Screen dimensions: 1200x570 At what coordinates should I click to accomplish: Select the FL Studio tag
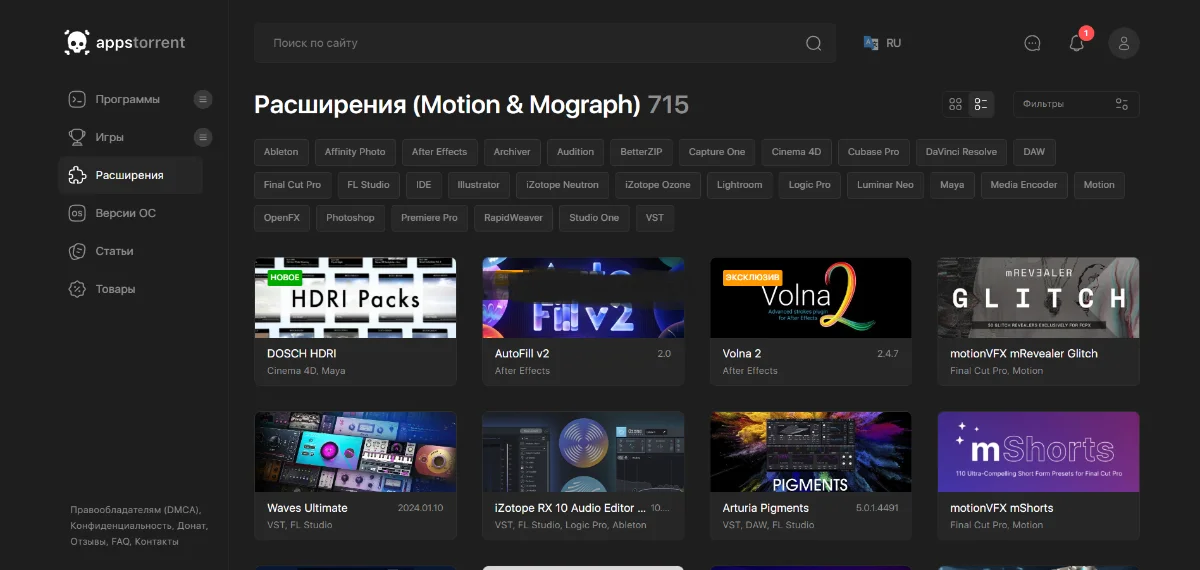[x=369, y=185]
